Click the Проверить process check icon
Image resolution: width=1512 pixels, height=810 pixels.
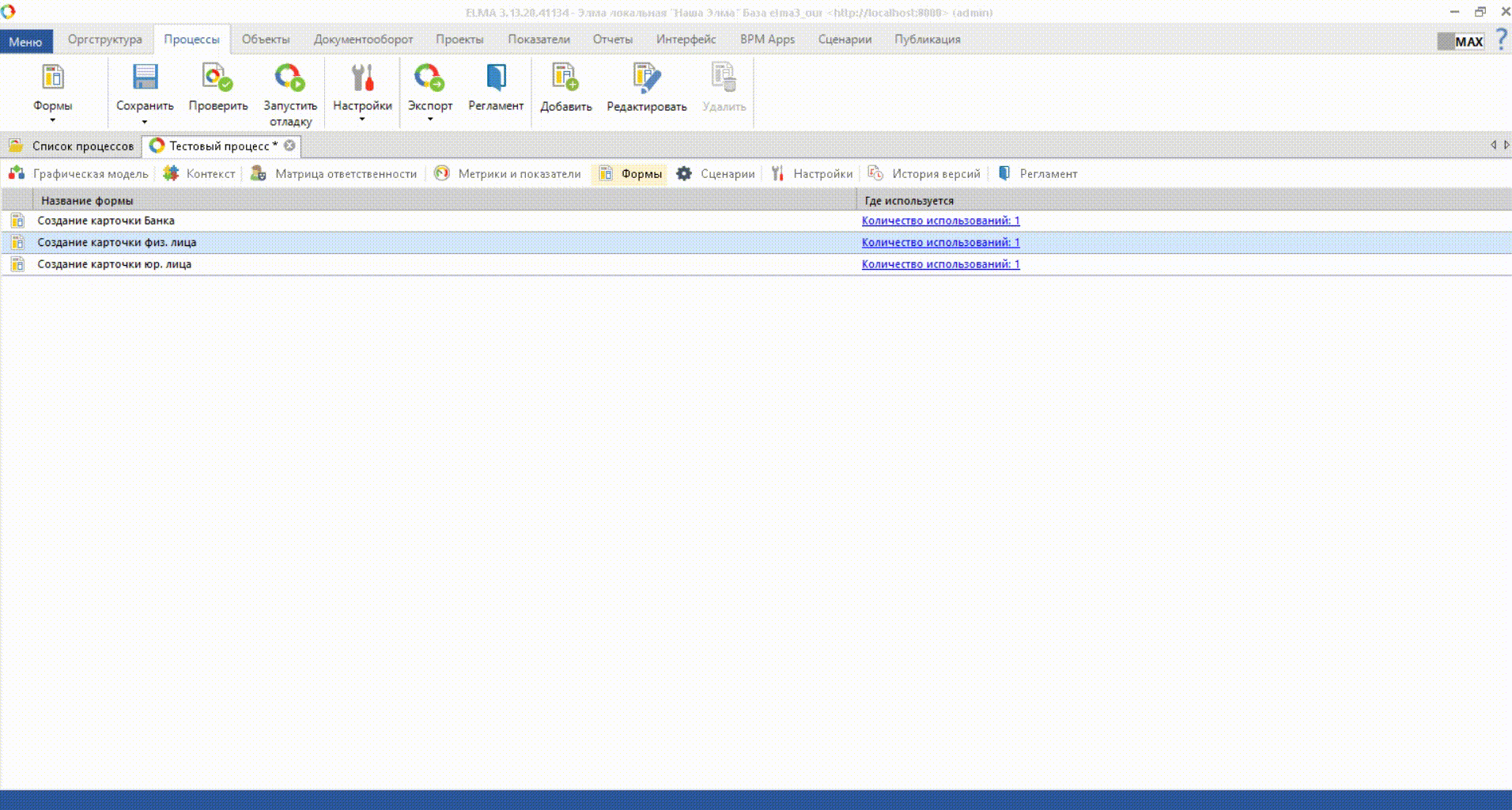(217, 78)
